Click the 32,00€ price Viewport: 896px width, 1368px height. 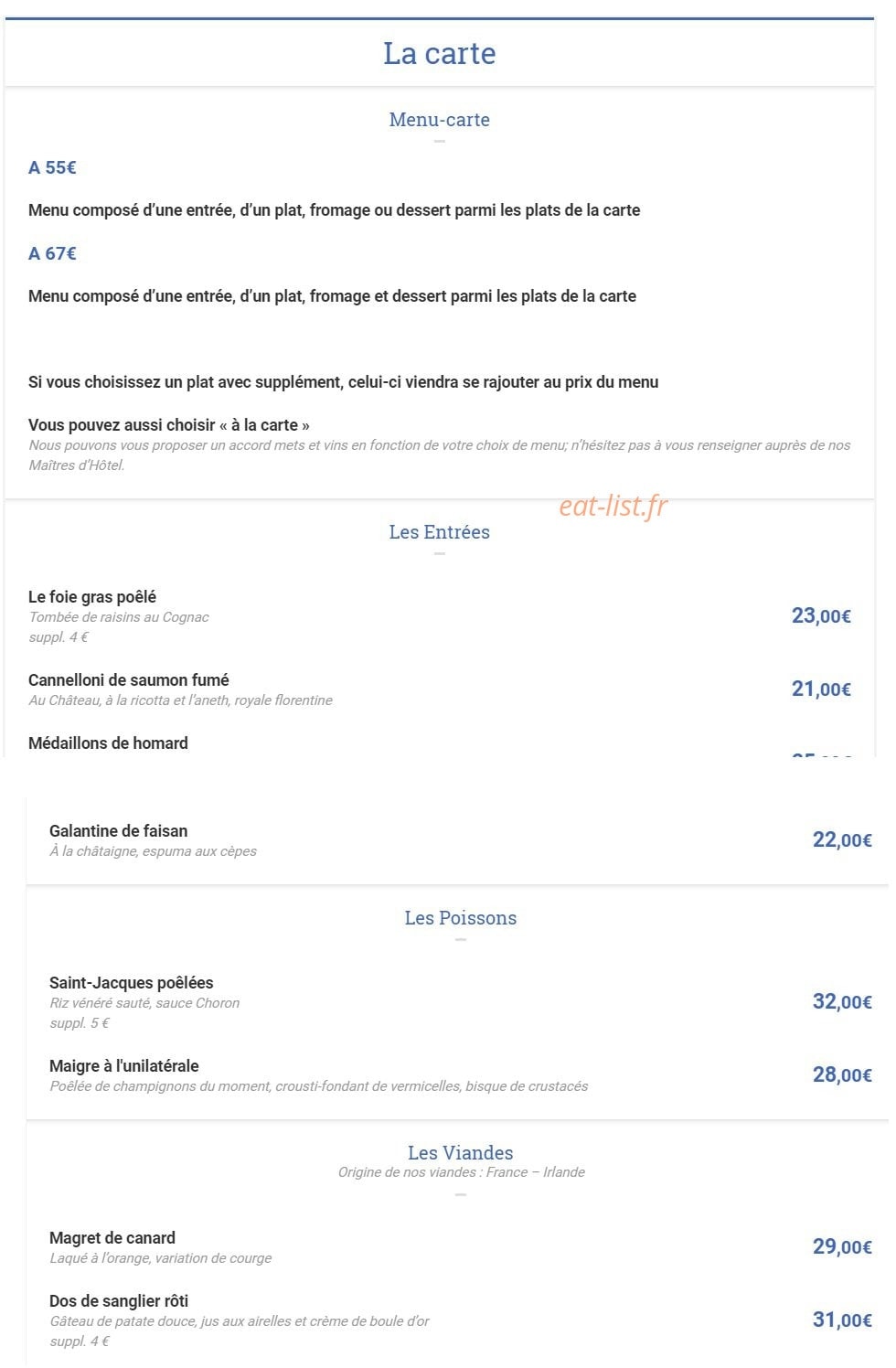[x=842, y=1002]
